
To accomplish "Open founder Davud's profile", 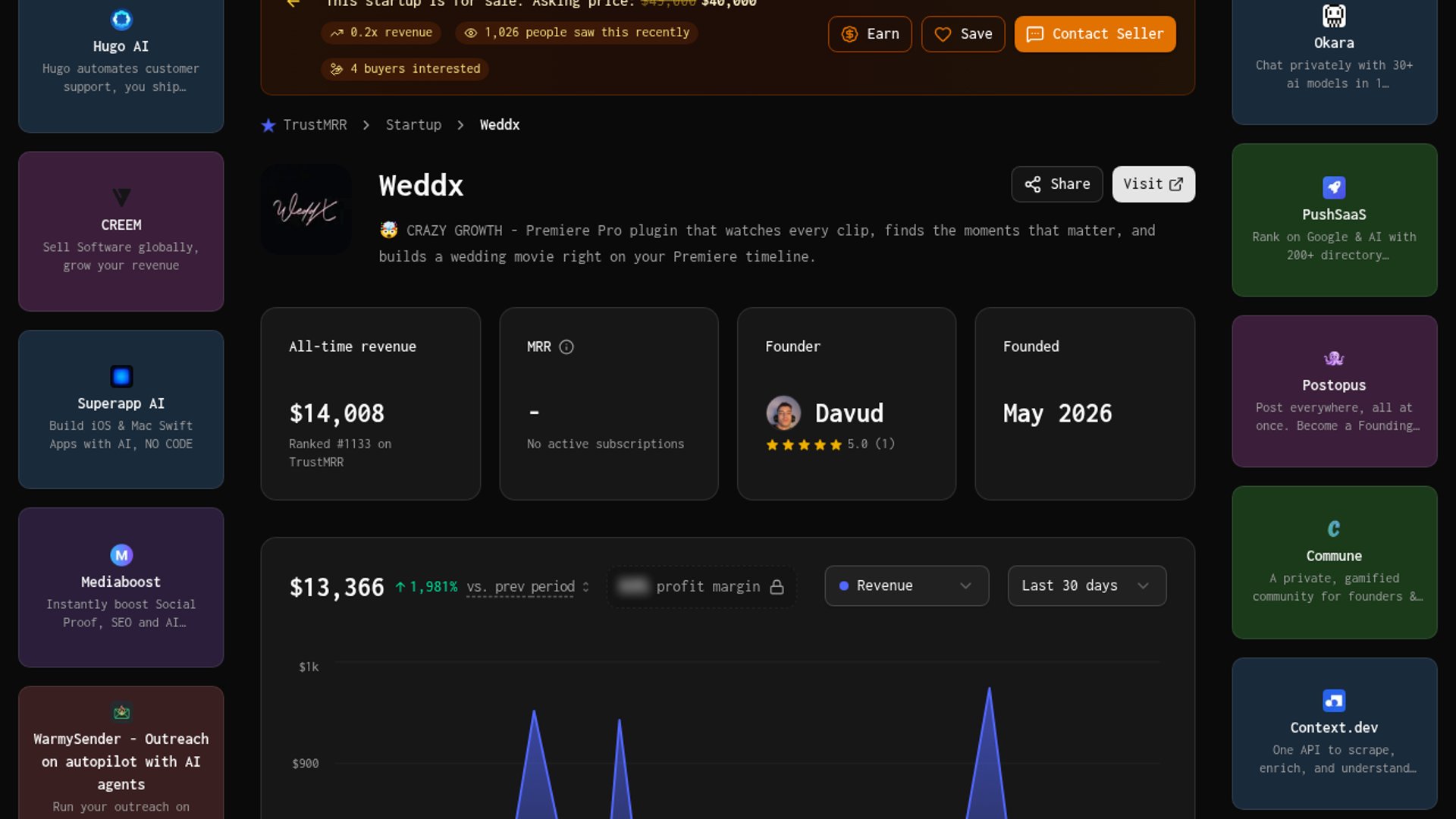I will [x=849, y=413].
